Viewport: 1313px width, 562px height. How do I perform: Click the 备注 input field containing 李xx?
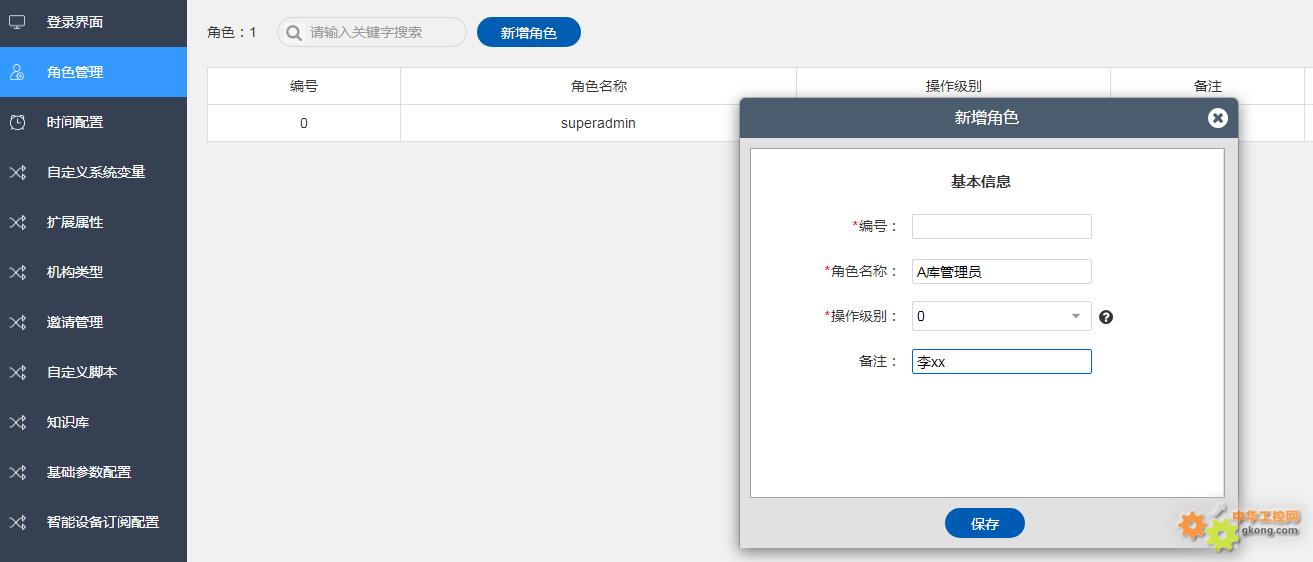coord(1002,362)
